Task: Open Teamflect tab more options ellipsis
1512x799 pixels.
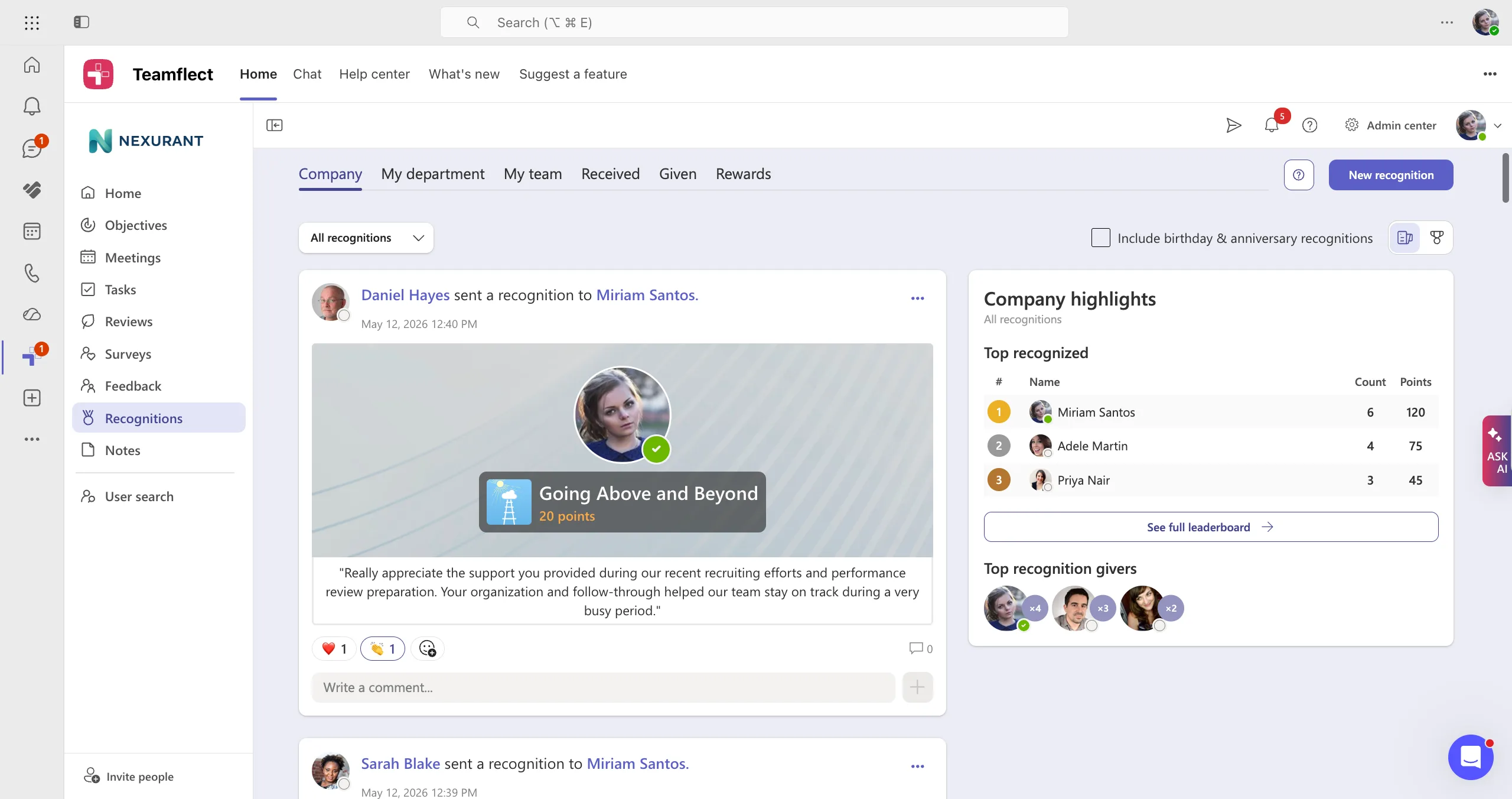Action: point(1490,74)
